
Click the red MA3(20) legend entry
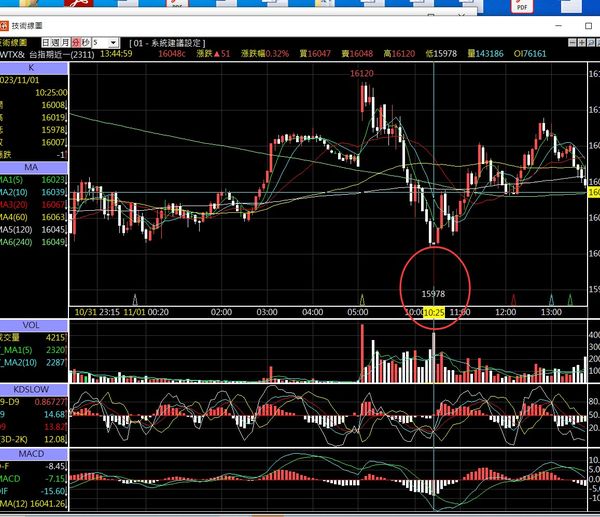point(20,204)
